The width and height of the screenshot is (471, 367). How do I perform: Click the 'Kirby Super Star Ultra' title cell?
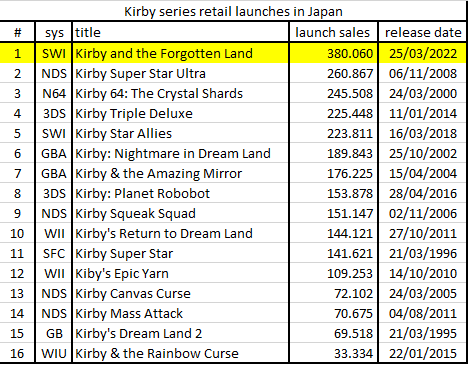pyautogui.click(x=180, y=73)
